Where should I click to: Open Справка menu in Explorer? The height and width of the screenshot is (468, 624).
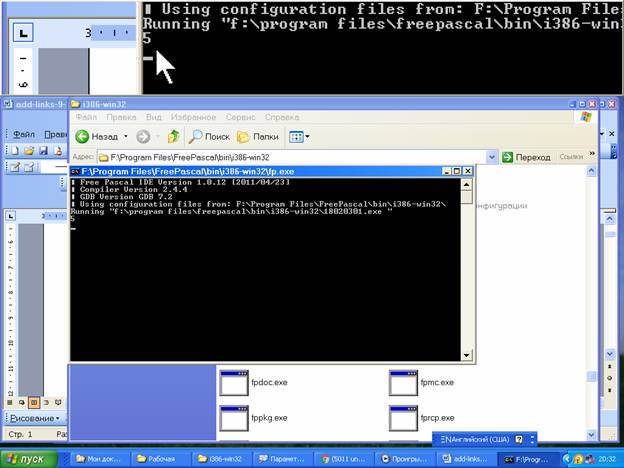(x=282, y=117)
